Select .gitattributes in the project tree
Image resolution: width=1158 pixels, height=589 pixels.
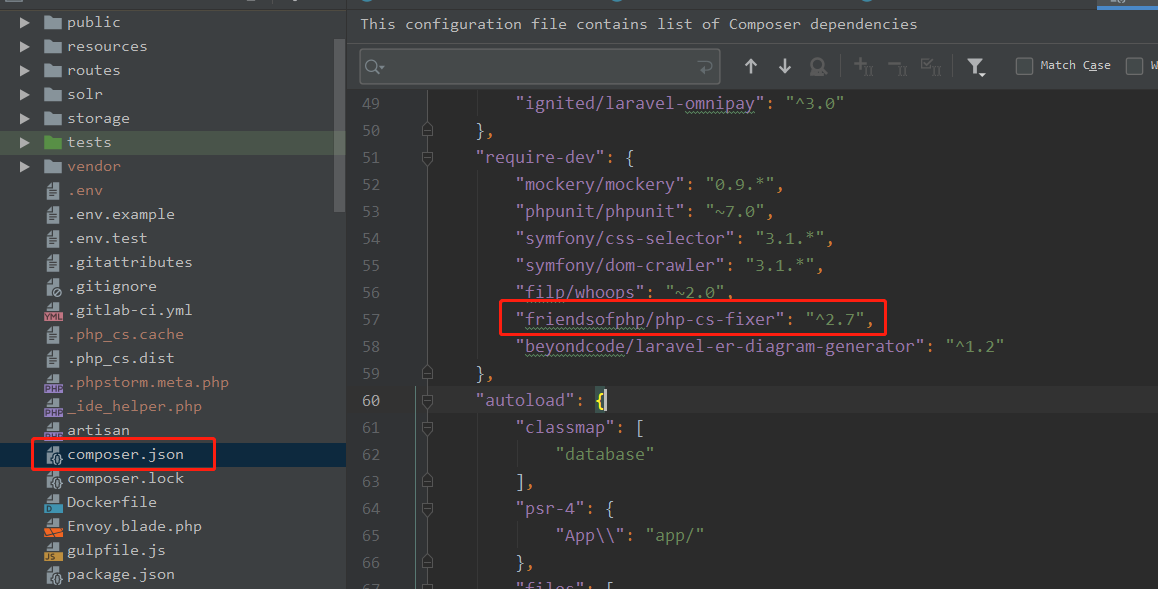[130, 263]
